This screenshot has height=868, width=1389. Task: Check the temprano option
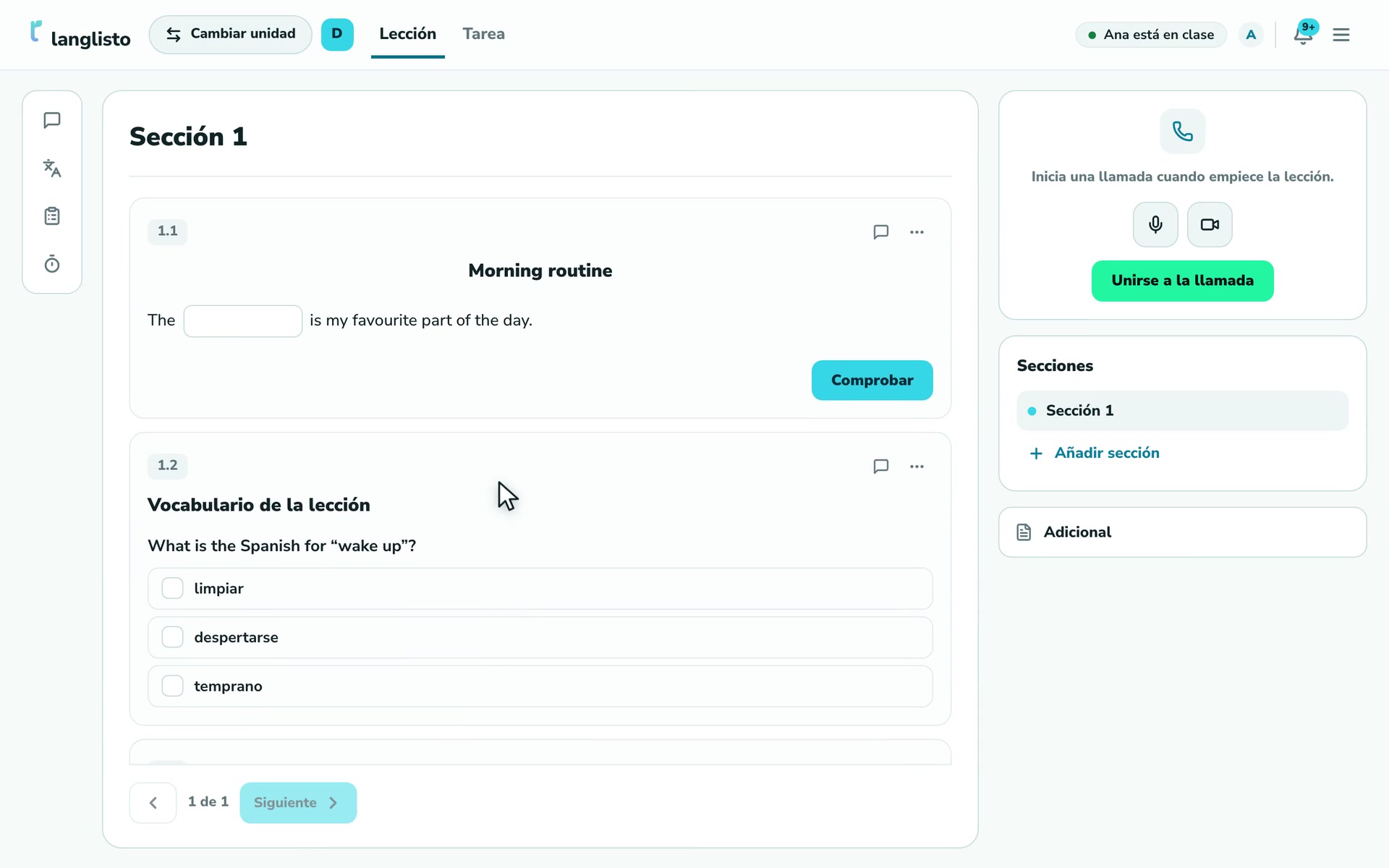pyautogui.click(x=540, y=686)
